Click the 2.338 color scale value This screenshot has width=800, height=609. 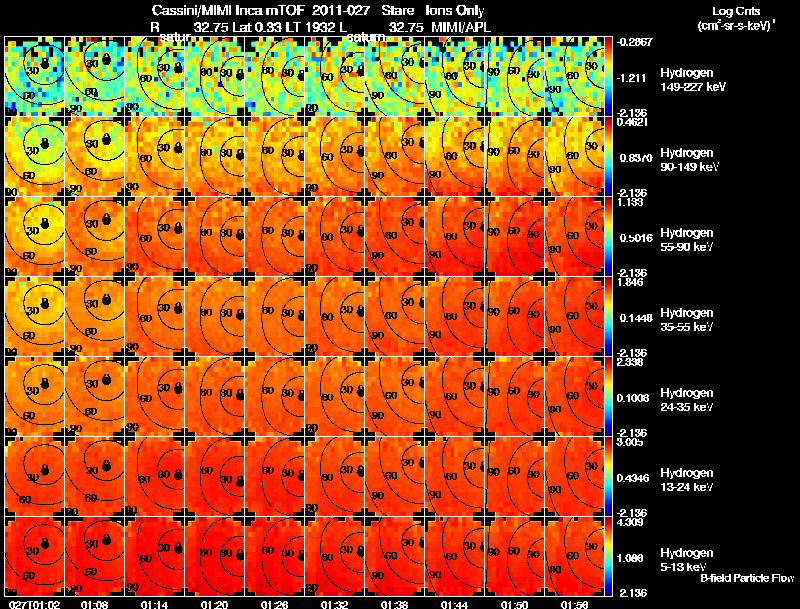tap(630, 362)
